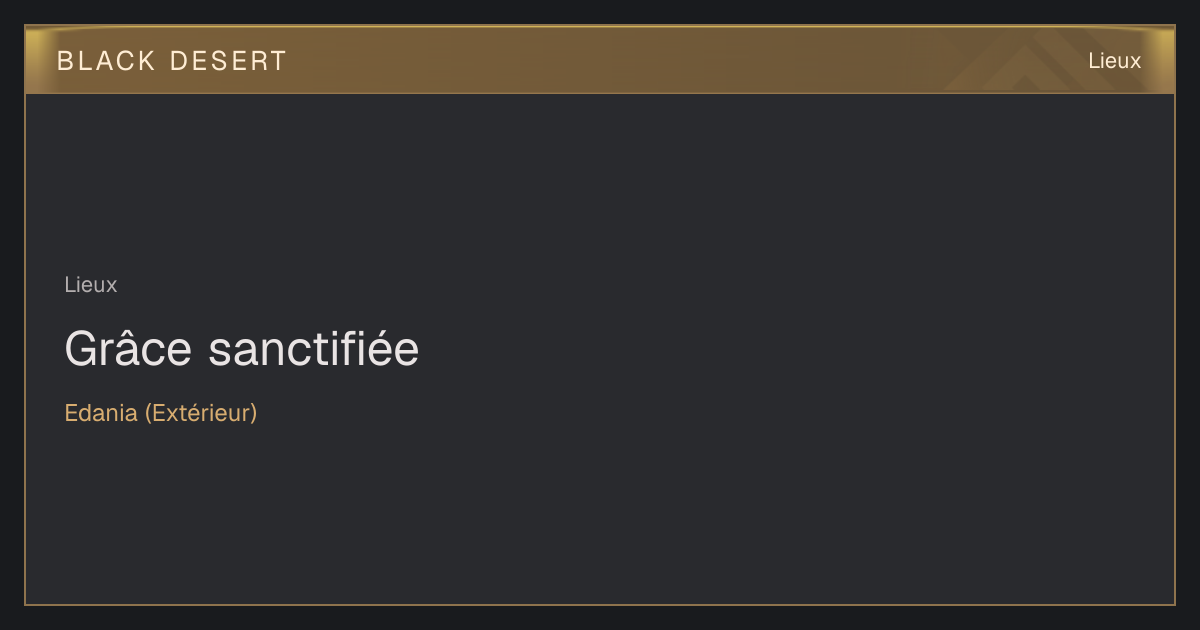Open the Edania (Extérieur) region link
Screen dimensions: 1200x630
coord(161,413)
